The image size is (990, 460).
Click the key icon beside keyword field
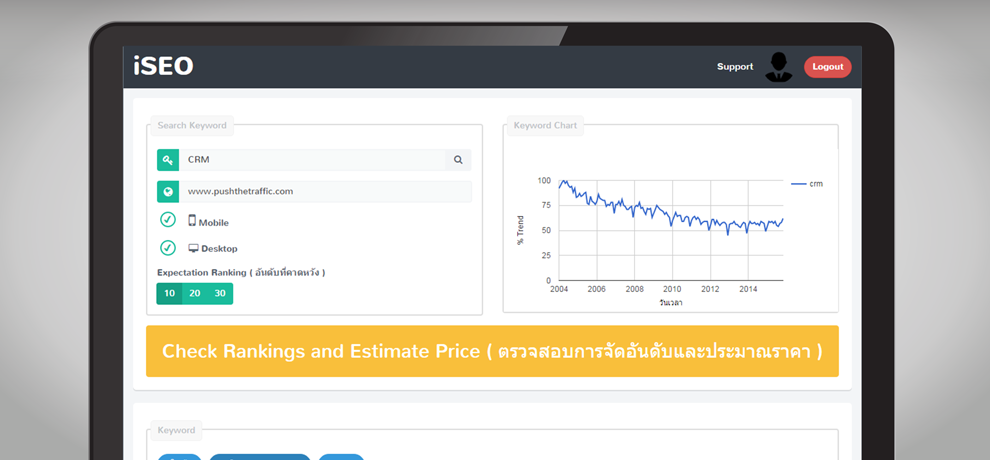click(x=168, y=160)
